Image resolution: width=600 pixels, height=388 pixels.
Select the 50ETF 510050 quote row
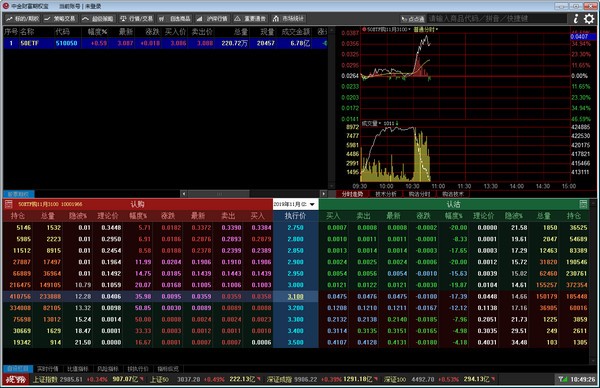click(165, 43)
